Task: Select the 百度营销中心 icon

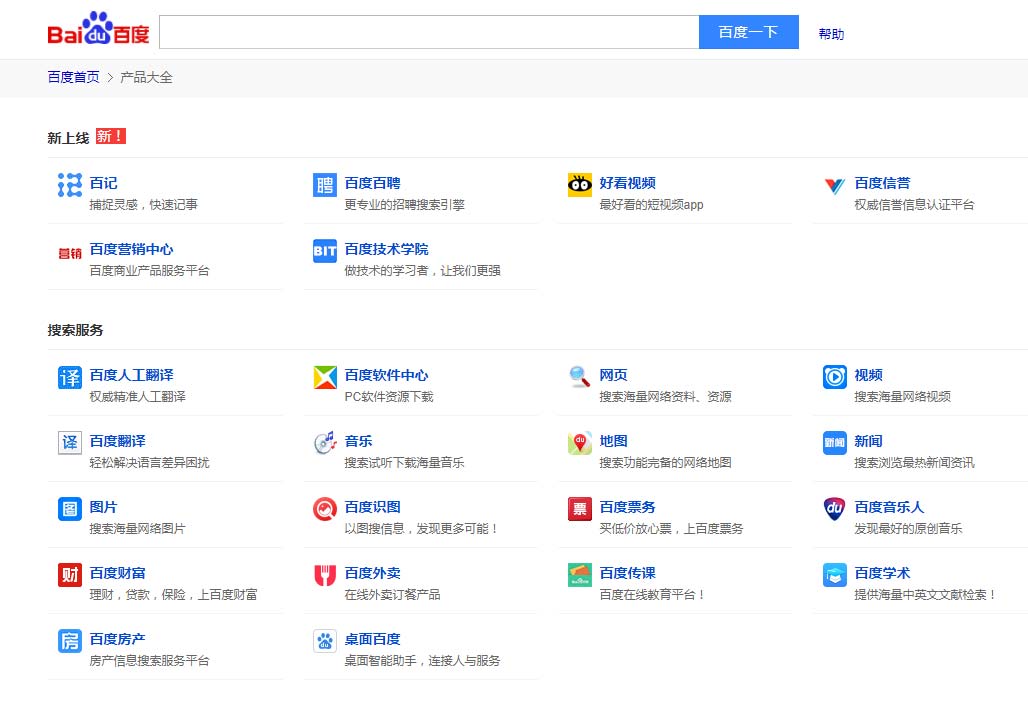Action: click(x=70, y=252)
